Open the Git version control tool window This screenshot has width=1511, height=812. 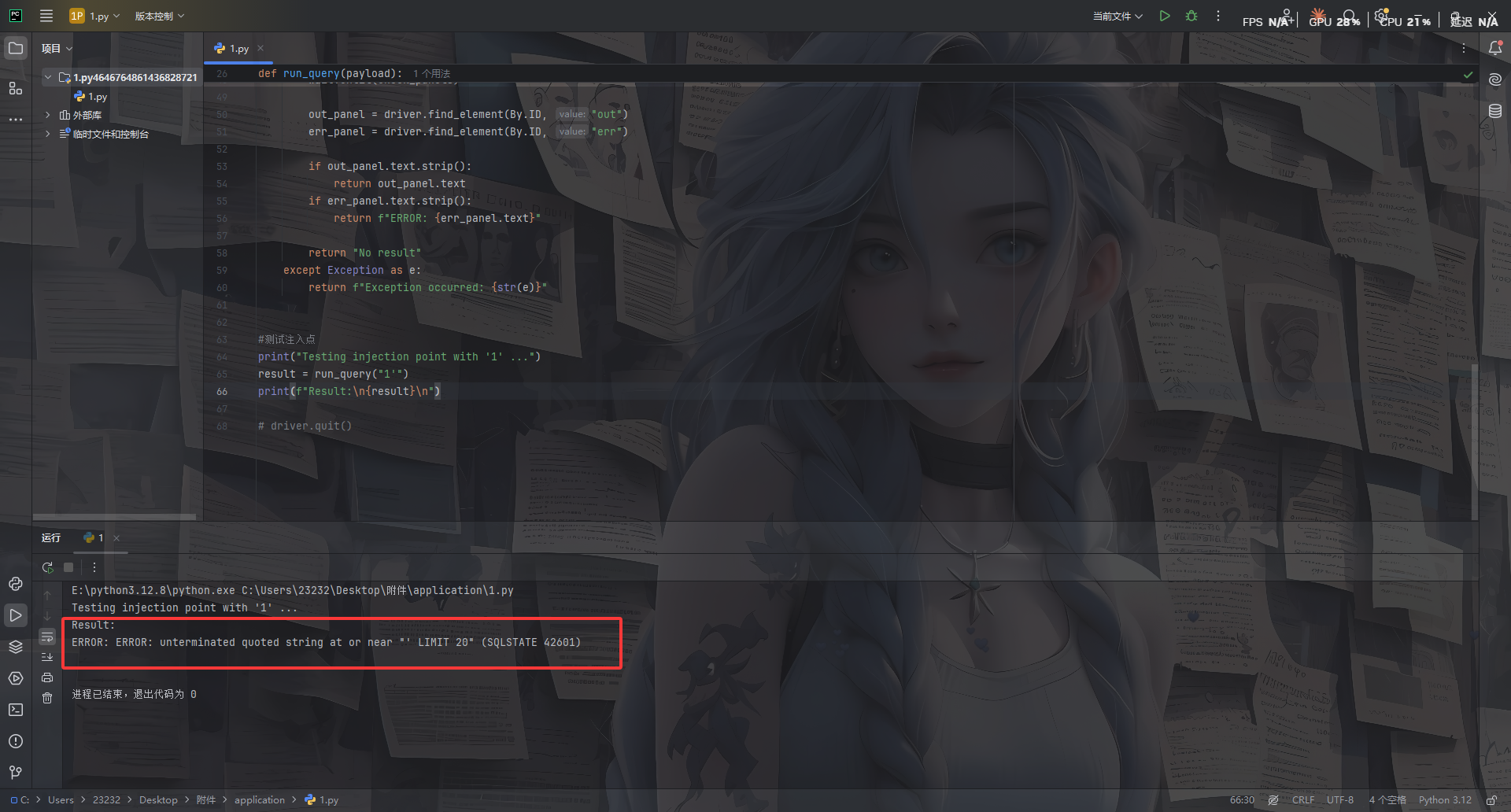pyautogui.click(x=16, y=773)
